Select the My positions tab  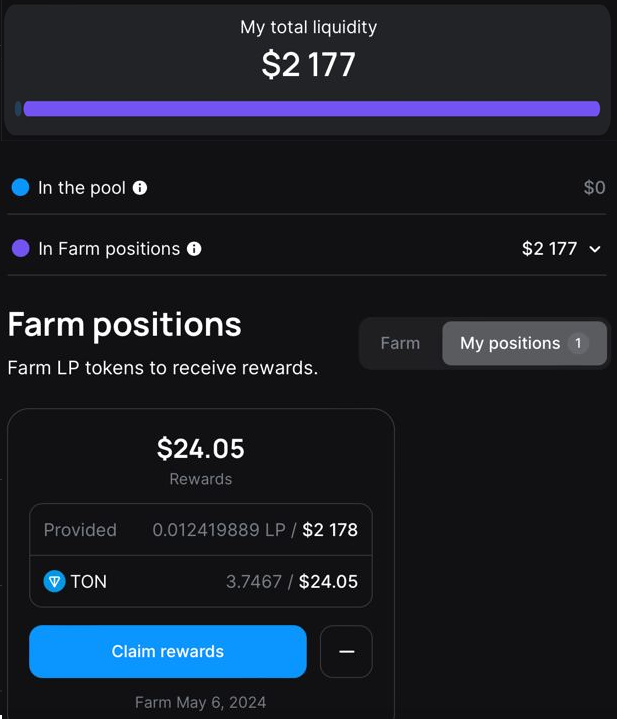coord(524,343)
